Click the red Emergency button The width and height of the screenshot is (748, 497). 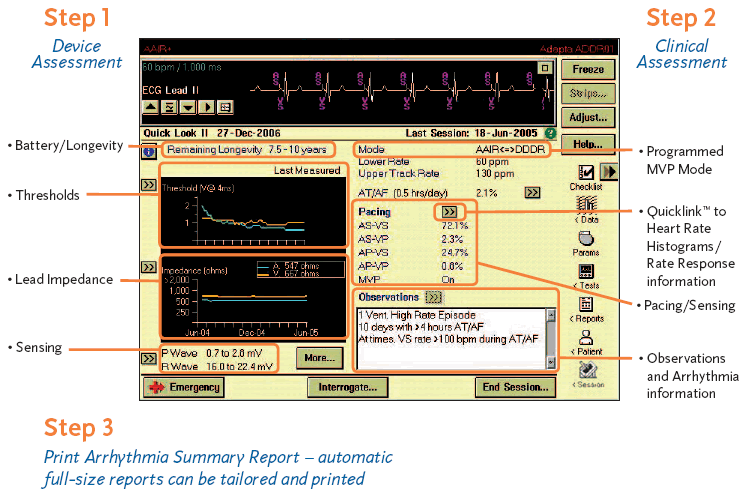click(x=183, y=387)
